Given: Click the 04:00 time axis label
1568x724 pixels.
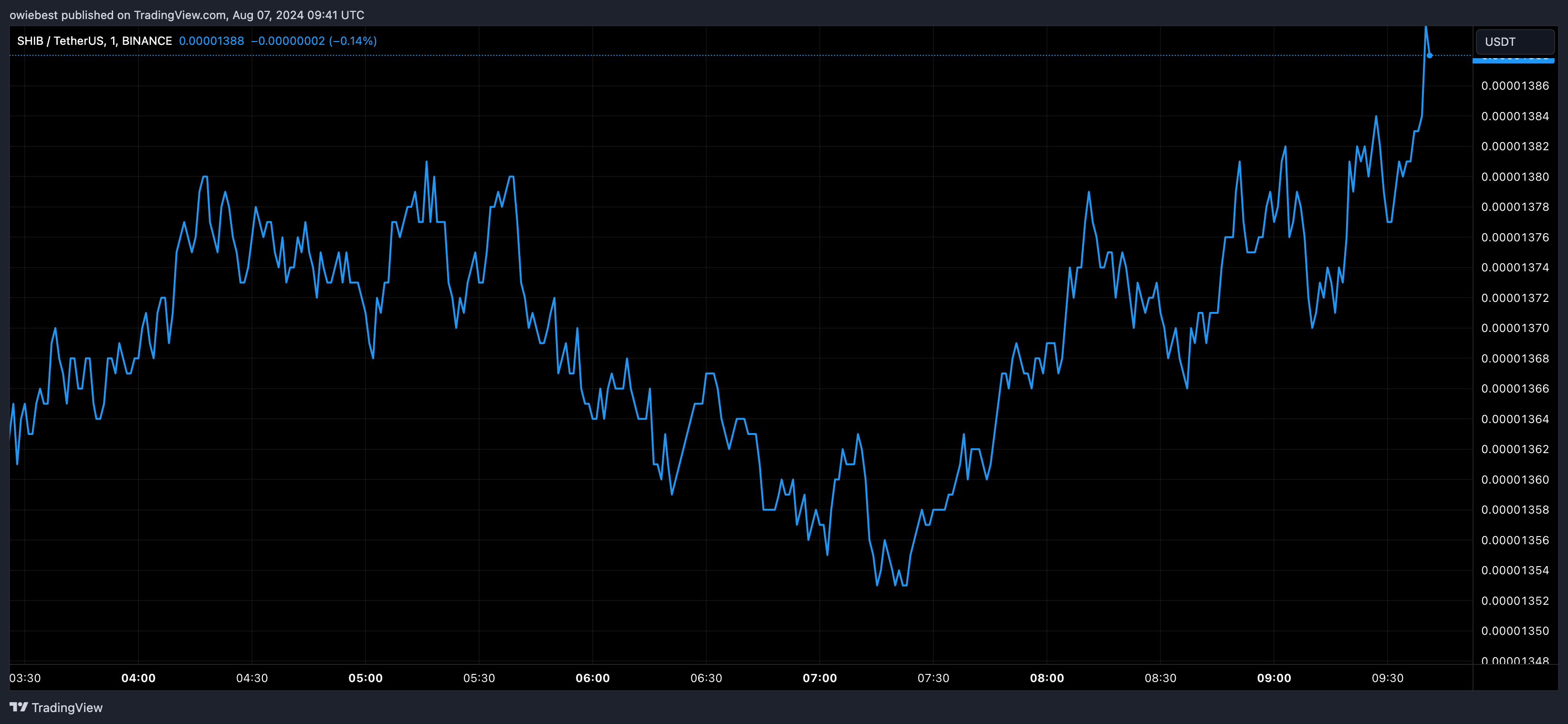Looking at the screenshot, I should [138, 678].
